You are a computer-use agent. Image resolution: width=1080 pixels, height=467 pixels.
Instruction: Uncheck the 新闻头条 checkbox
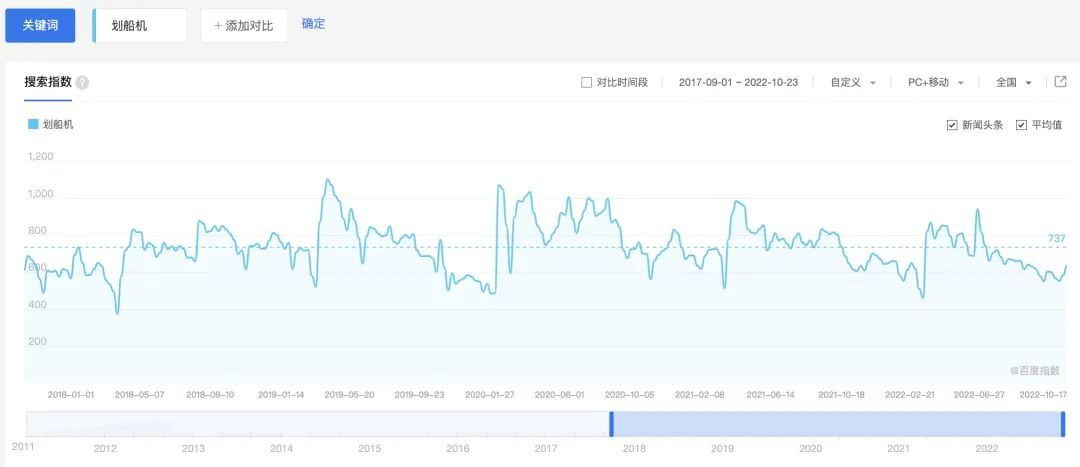pyautogui.click(x=952, y=125)
